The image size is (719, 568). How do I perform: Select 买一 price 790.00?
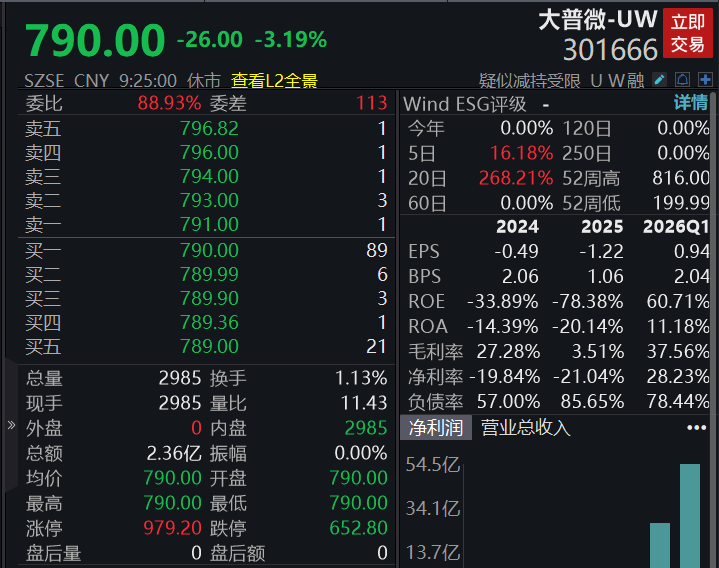pyautogui.click(x=209, y=250)
